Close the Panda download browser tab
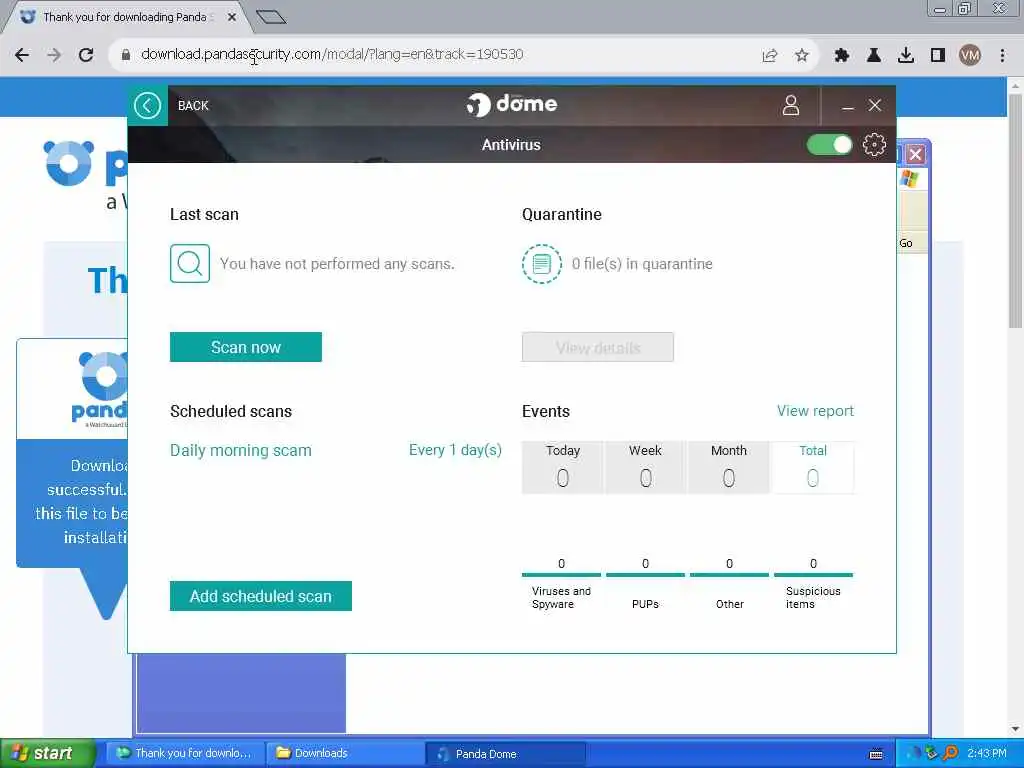This screenshot has height=768, width=1024. coord(232,17)
